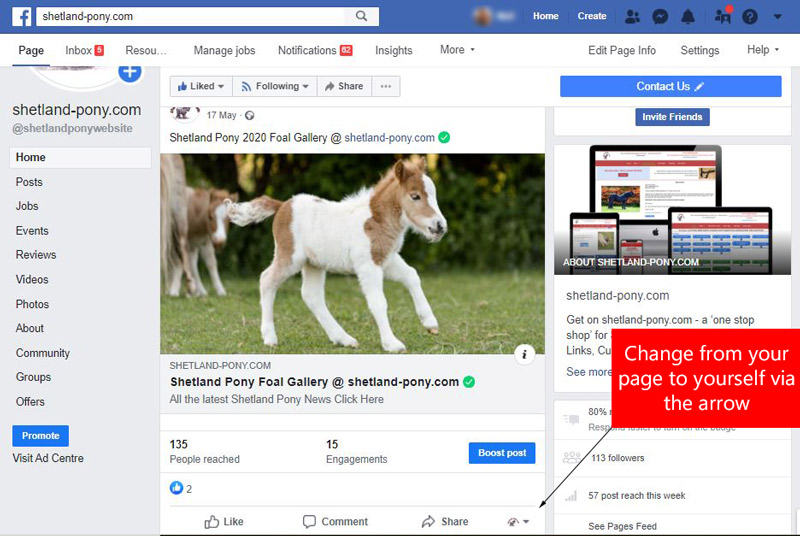Image resolution: width=800 pixels, height=536 pixels.
Task: Click Visit Ad Centre link
Action: tap(48, 458)
